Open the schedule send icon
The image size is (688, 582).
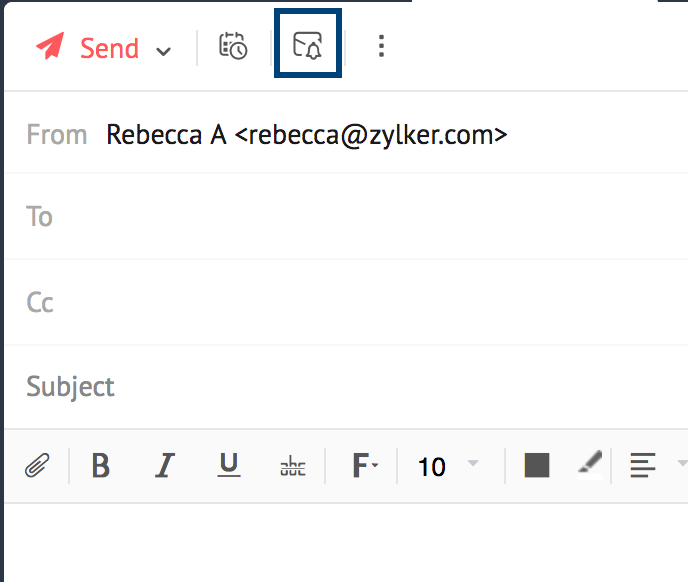pos(233,46)
